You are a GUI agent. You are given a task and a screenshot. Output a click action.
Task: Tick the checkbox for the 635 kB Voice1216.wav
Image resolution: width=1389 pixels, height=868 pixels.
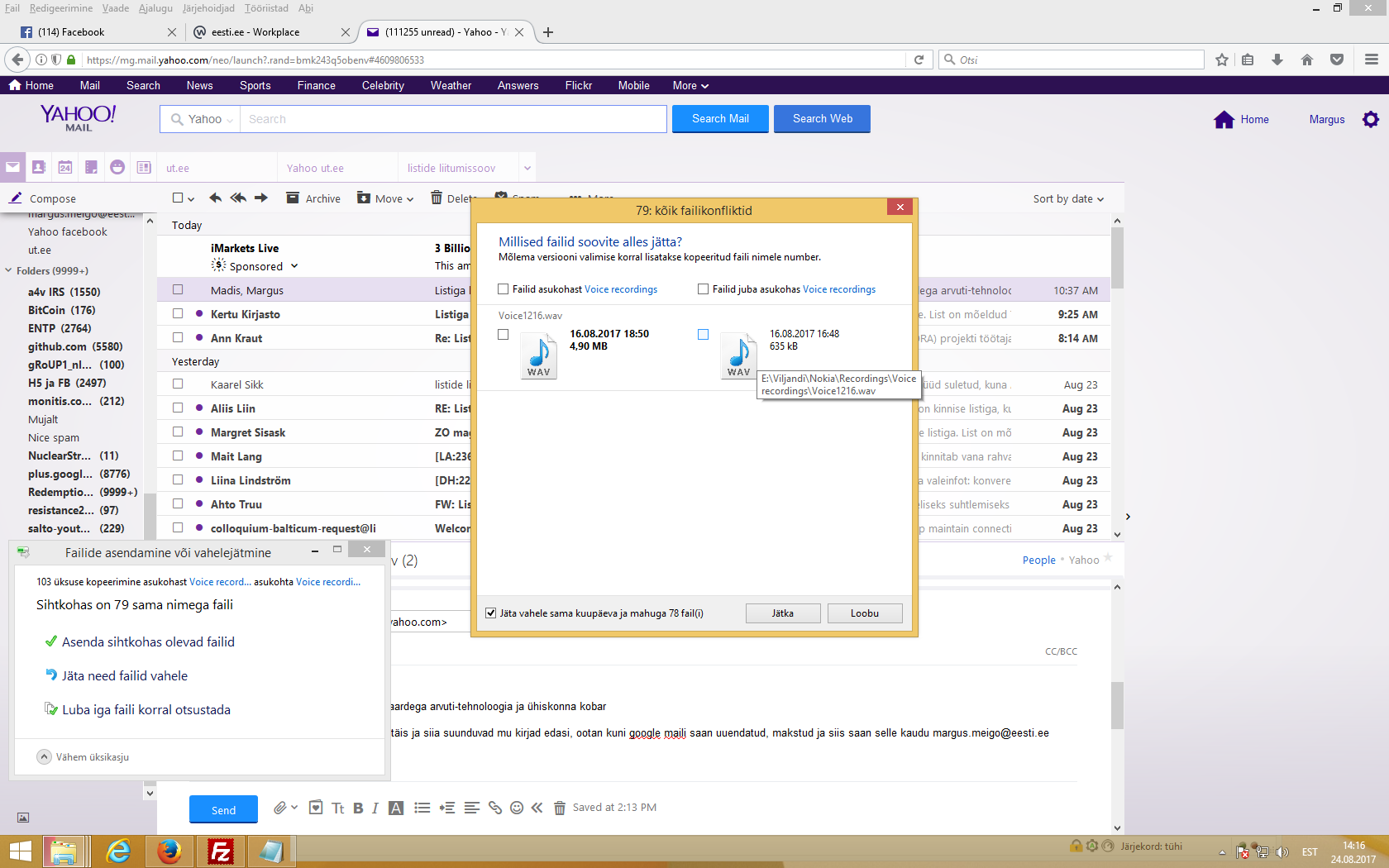[x=704, y=335]
